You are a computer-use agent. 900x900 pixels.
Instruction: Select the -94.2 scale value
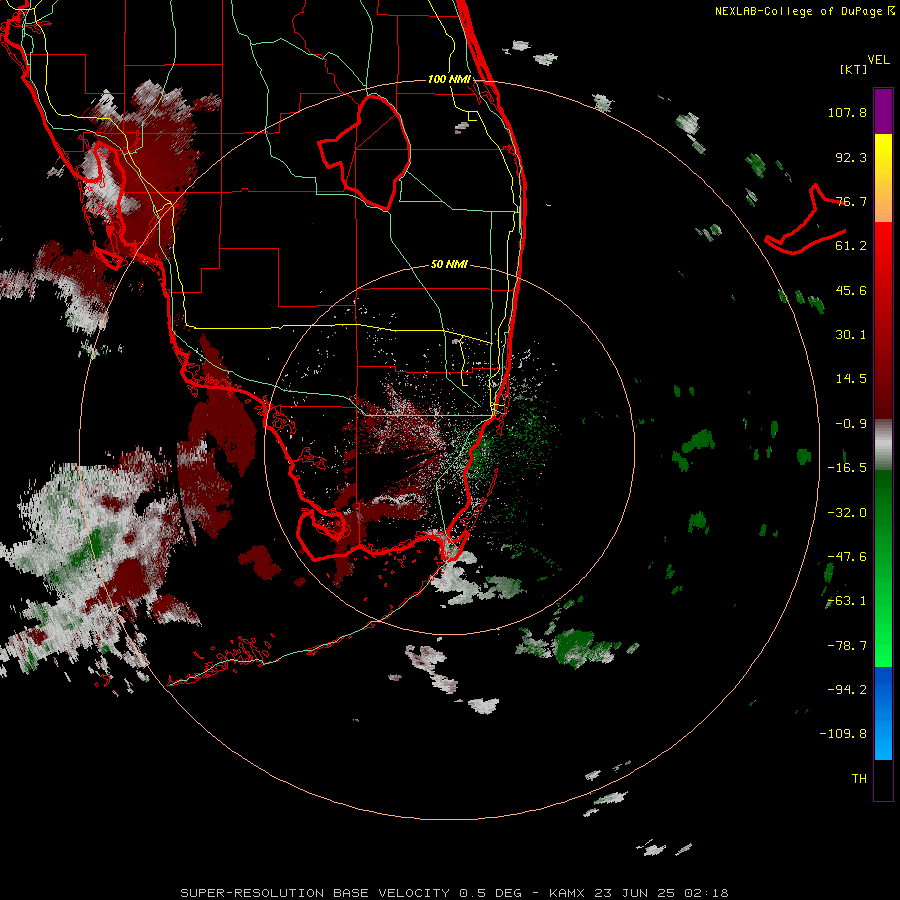pos(847,690)
